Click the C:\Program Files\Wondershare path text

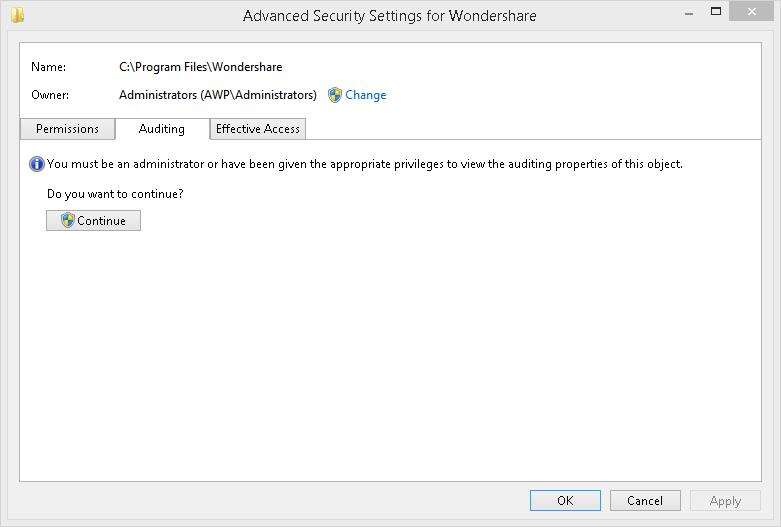tap(200, 67)
